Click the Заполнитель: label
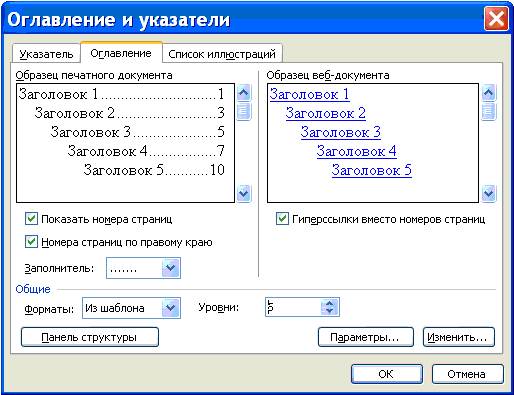Image resolution: width=514 pixels, height=395 pixels. pos(59,268)
